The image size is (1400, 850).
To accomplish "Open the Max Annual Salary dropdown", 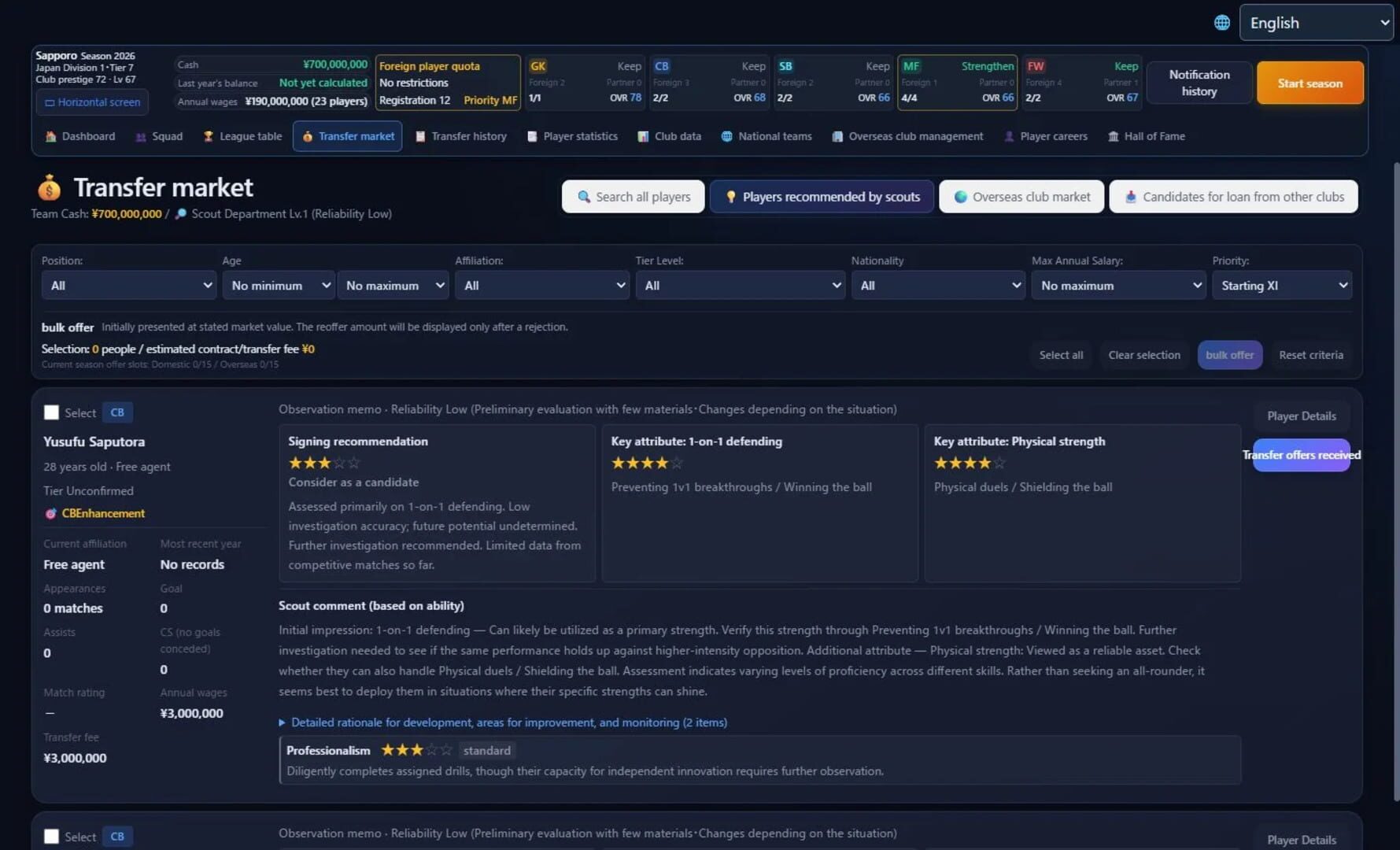I will pos(1118,285).
